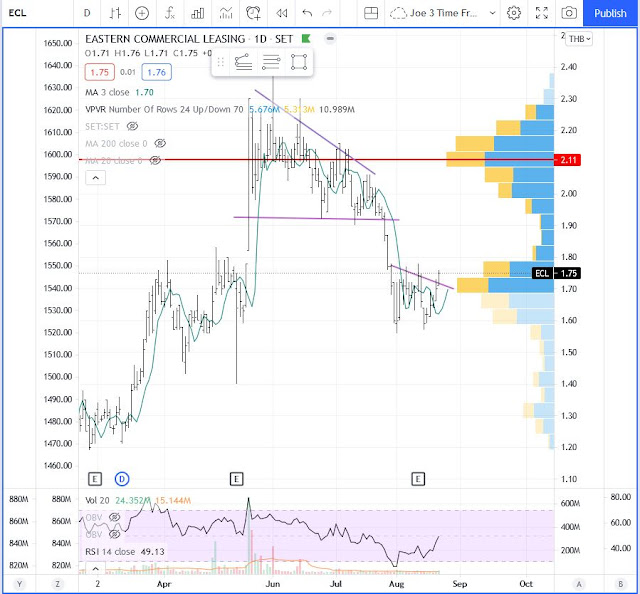The height and width of the screenshot is (594, 640).
Task: Click the sell price 1.75 button
Action: (100, 72)
